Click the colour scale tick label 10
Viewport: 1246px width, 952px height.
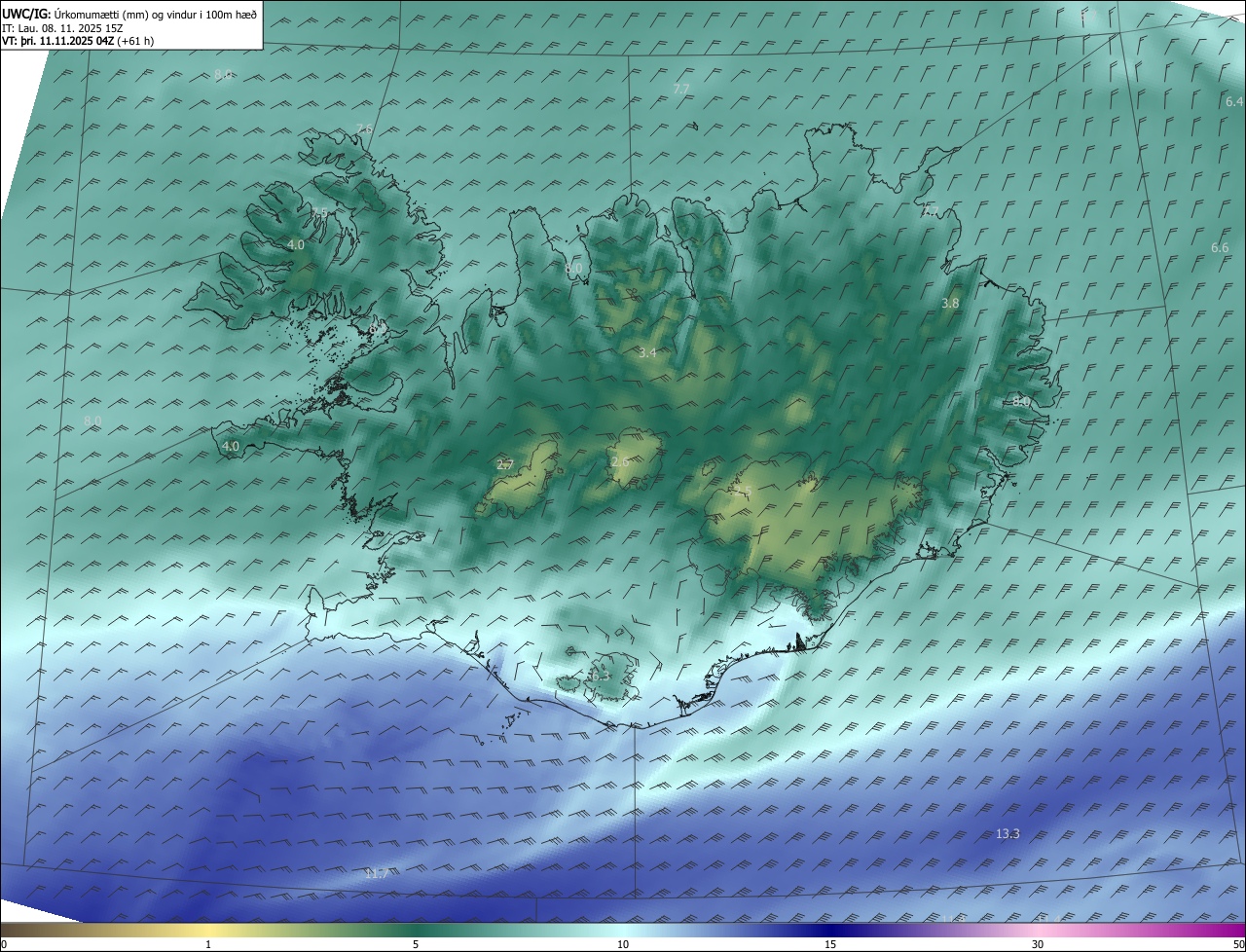[x=623, y=944]
